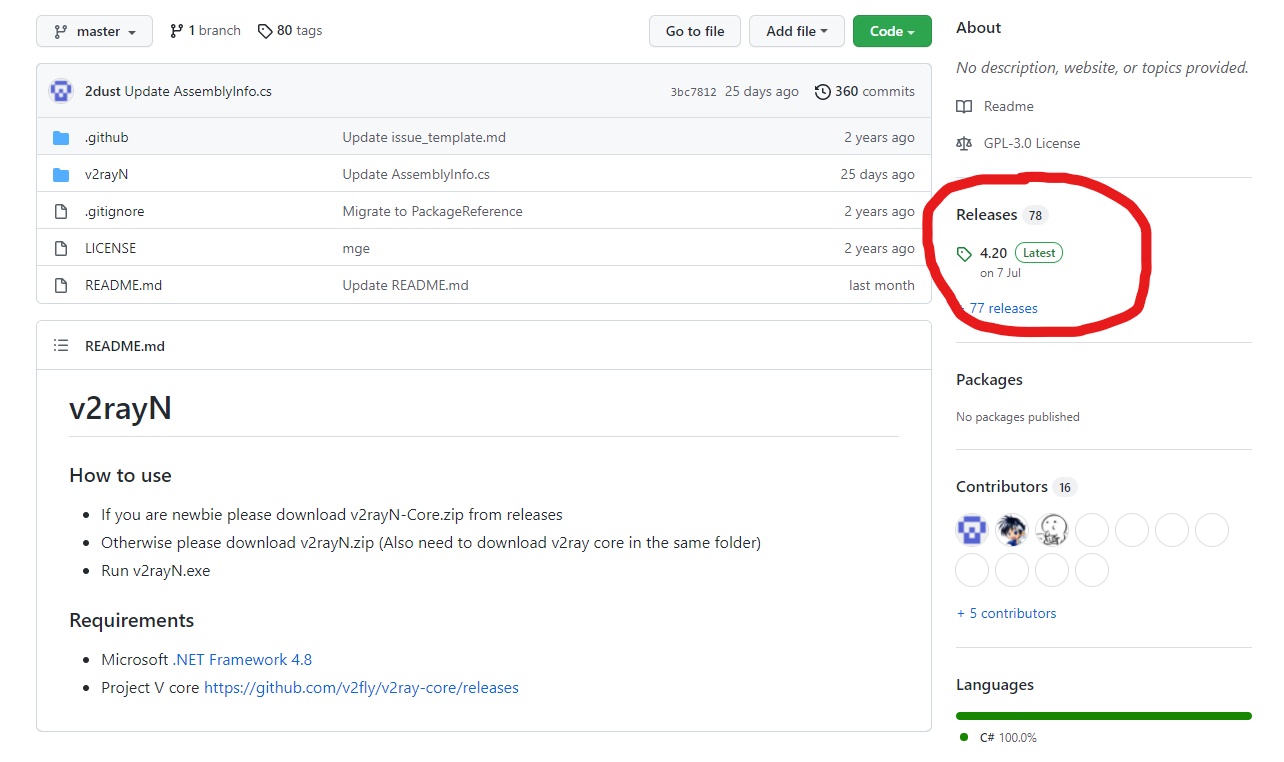This screenshot has height=762, width=1284.
Task: Click the 2dust author avatar
Action: (x=61, y=91)
